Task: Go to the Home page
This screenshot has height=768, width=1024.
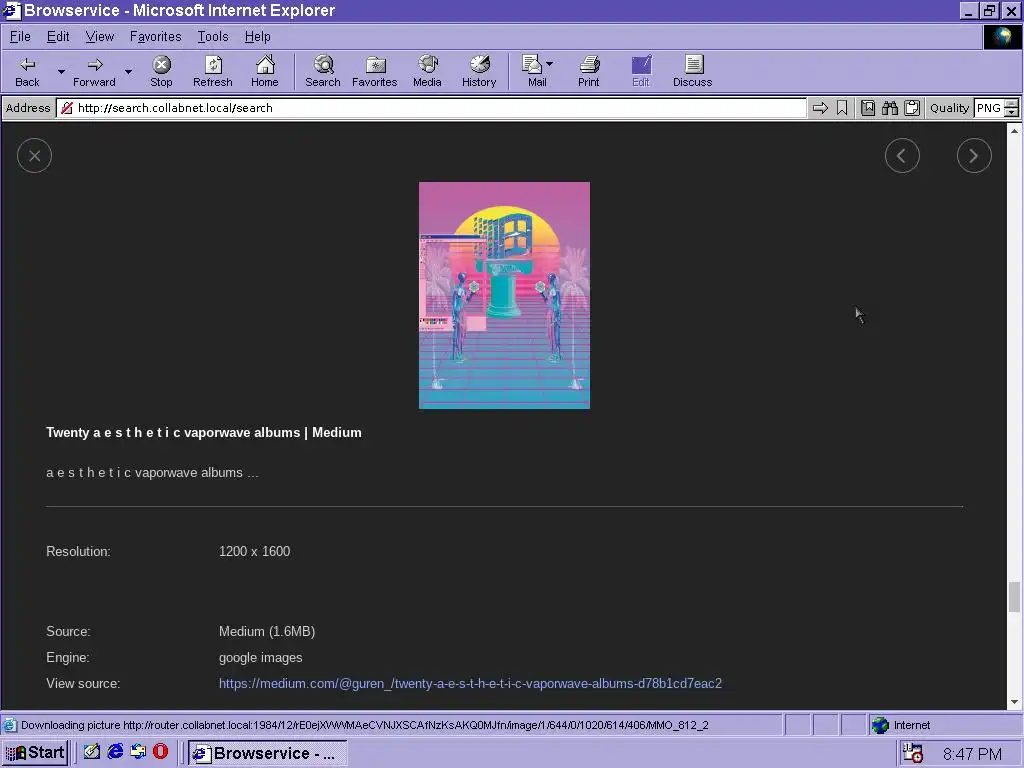Action: click(264, 72)
